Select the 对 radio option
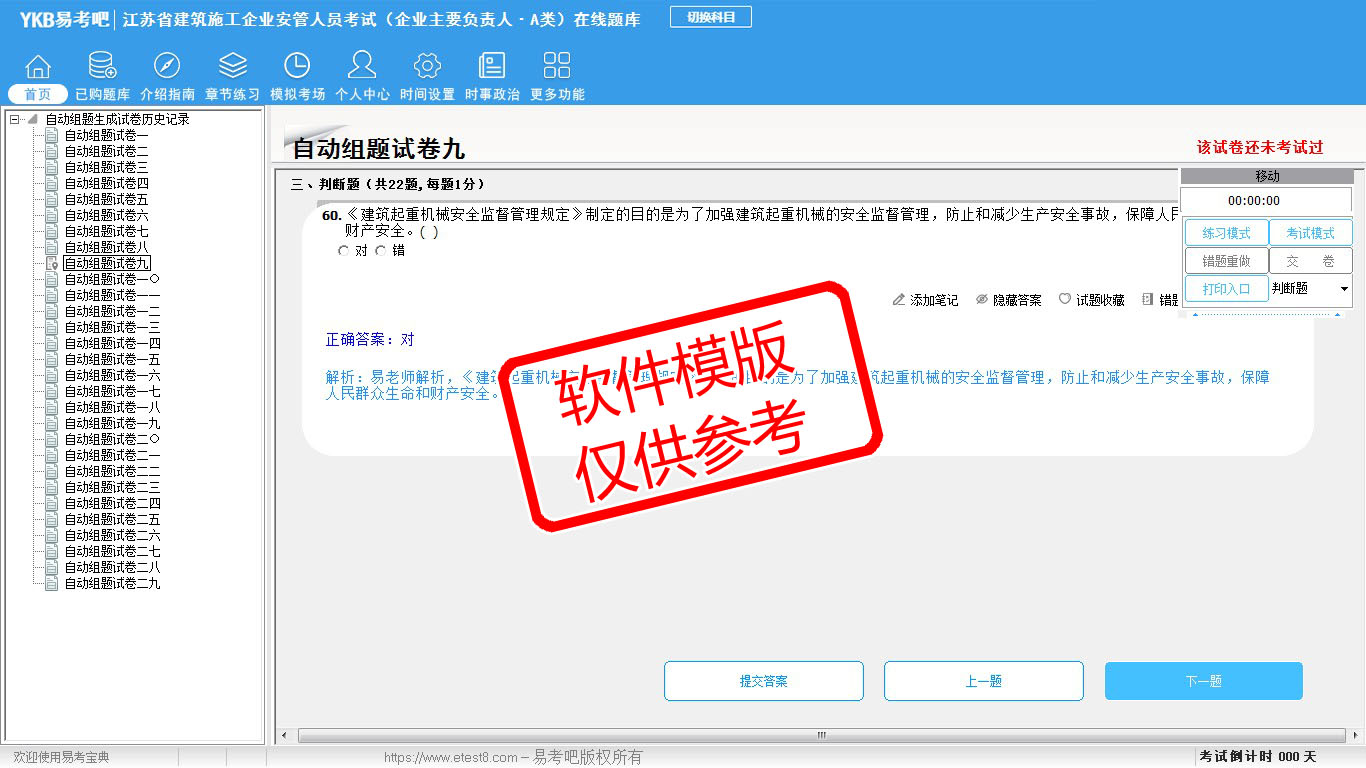Viewport: 1366px width, 768px height. pyautogui.click(x=345, y=251)
